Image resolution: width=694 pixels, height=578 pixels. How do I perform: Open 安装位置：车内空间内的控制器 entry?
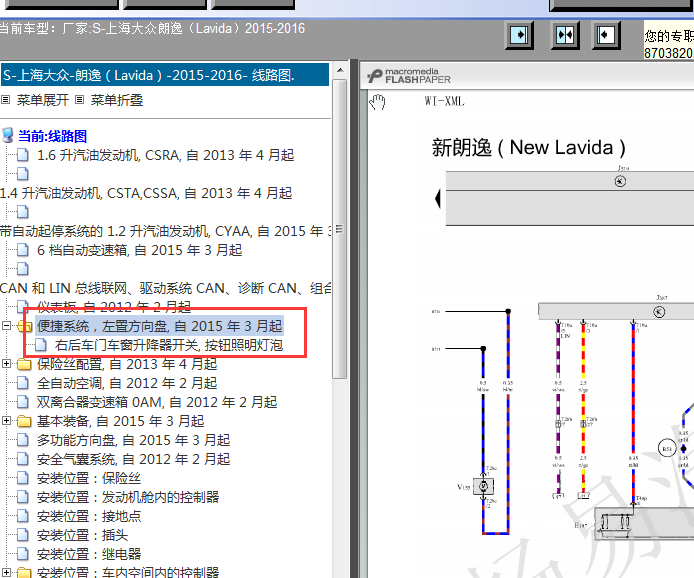[128, 572]
